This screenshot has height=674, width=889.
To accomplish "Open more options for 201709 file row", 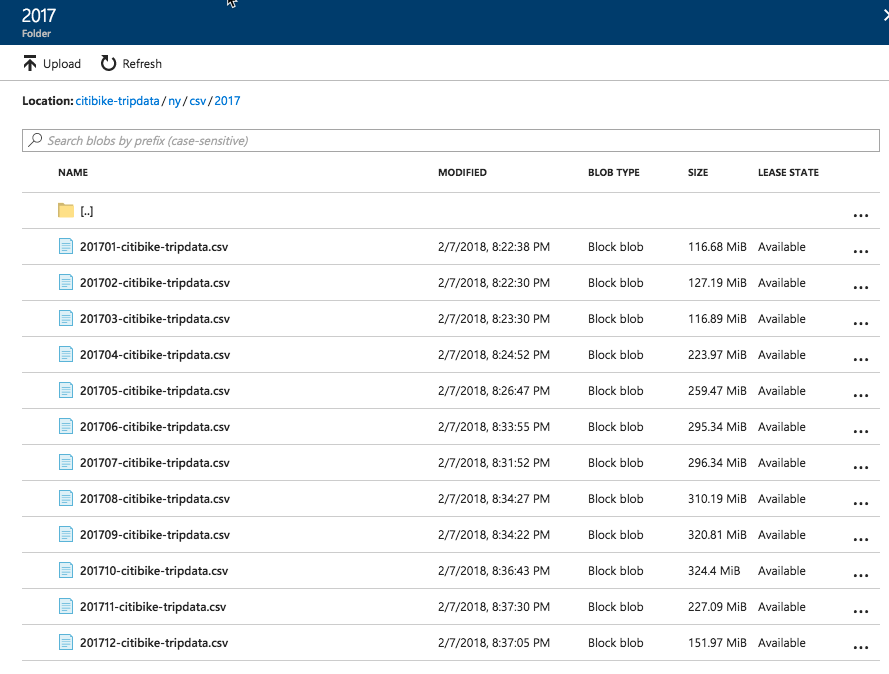I will coord(861,539).
